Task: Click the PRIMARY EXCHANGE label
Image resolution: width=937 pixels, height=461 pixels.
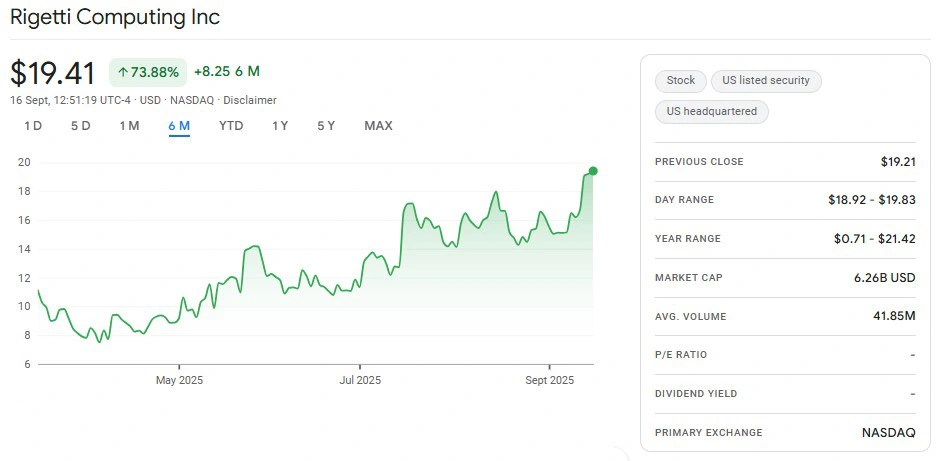Action: (709, 432)
